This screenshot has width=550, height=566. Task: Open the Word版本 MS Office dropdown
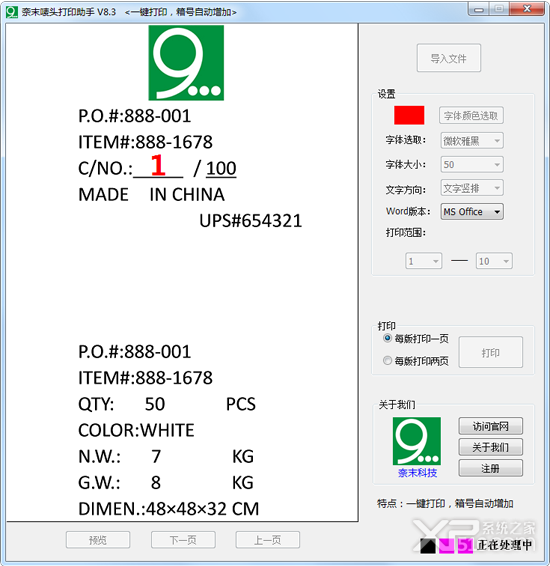(x=472, y=212)
